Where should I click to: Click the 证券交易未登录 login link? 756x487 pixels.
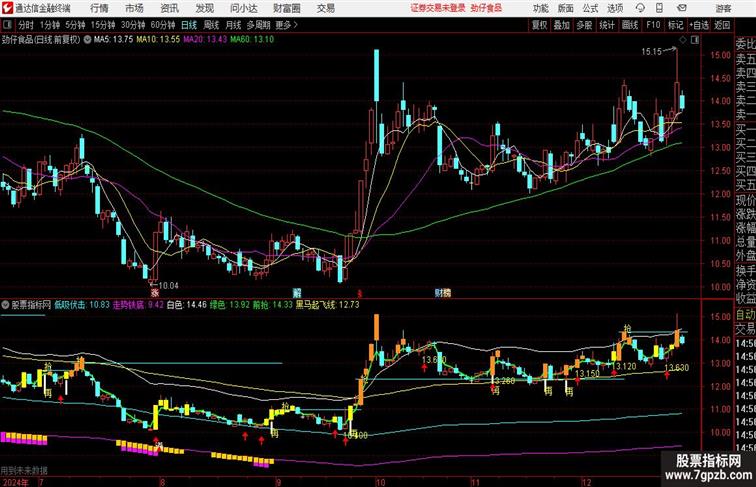438,8
